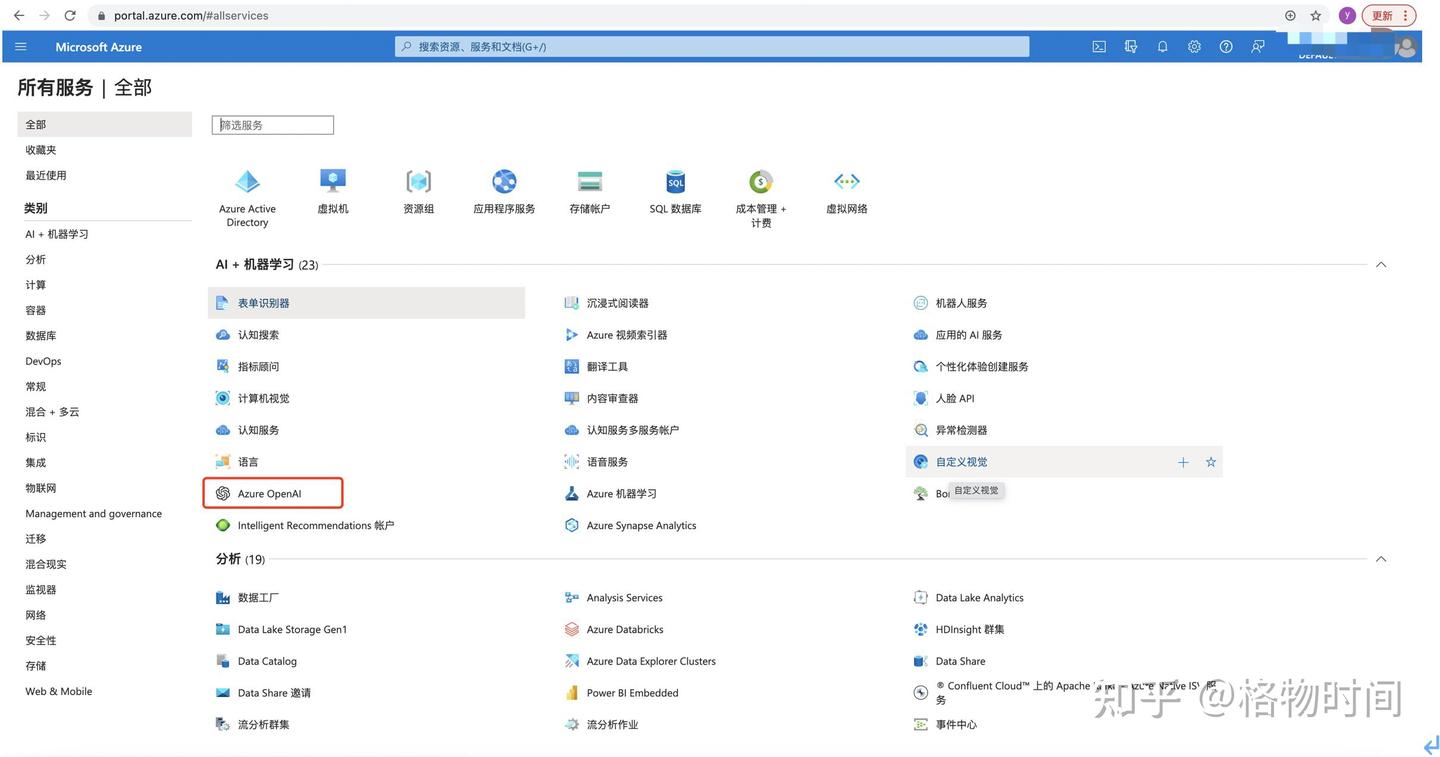Open the 成本管理 + 计费 icon
This screenshot has height=757, width=1440.
(760, 182)
